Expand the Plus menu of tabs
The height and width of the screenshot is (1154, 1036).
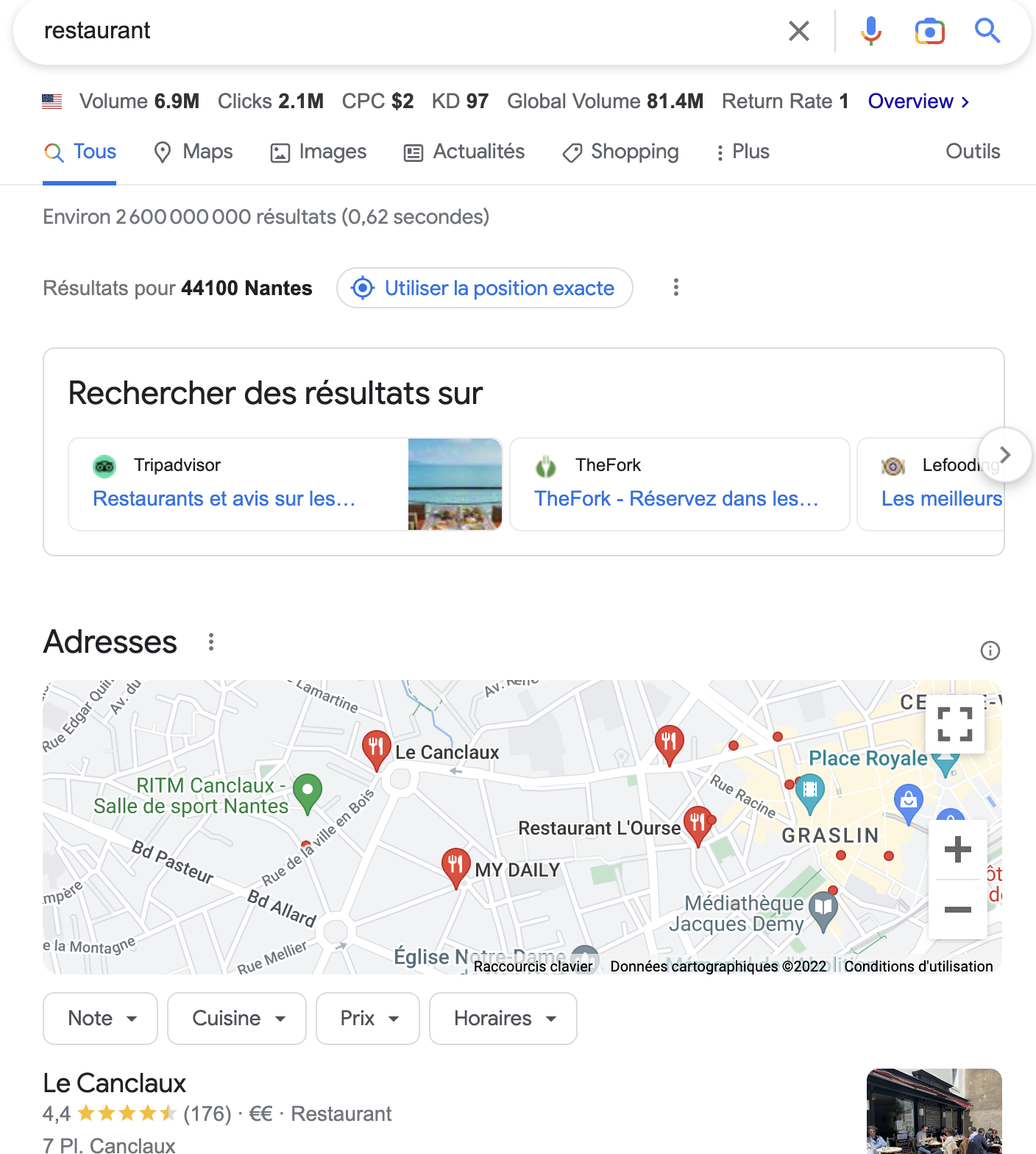coord(742,152)
